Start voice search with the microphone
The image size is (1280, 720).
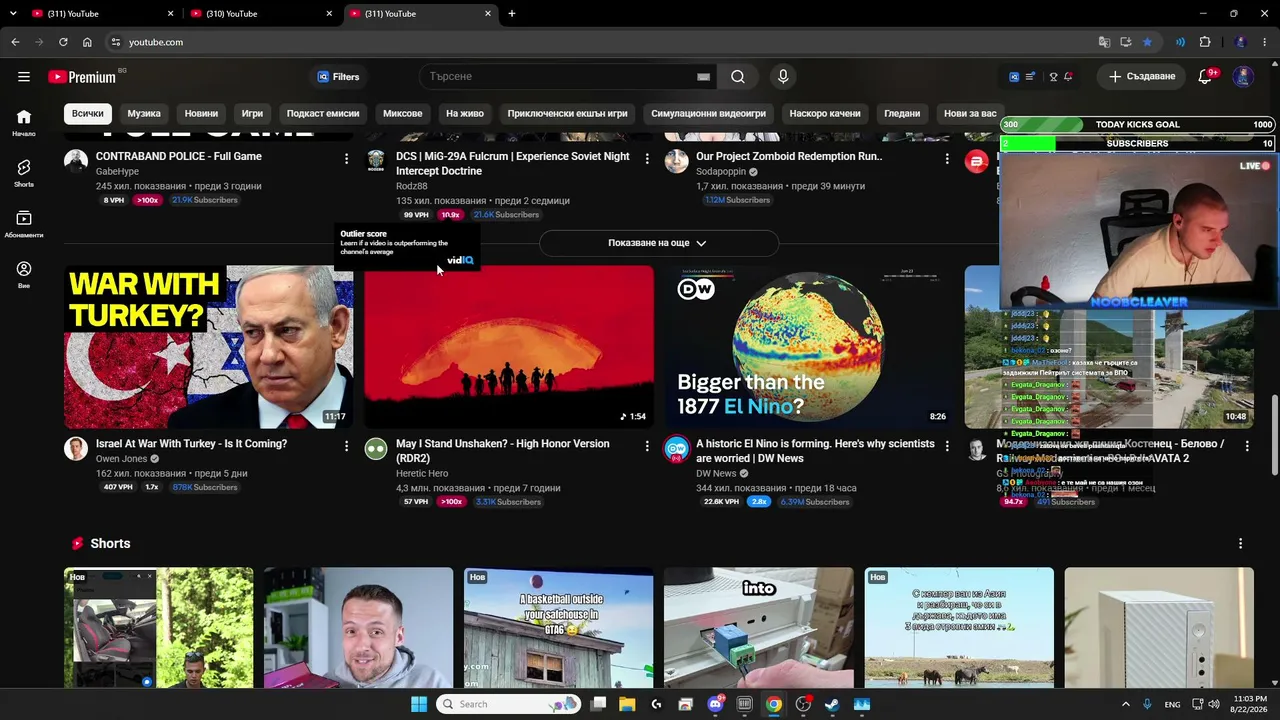[x=783, y=77]
